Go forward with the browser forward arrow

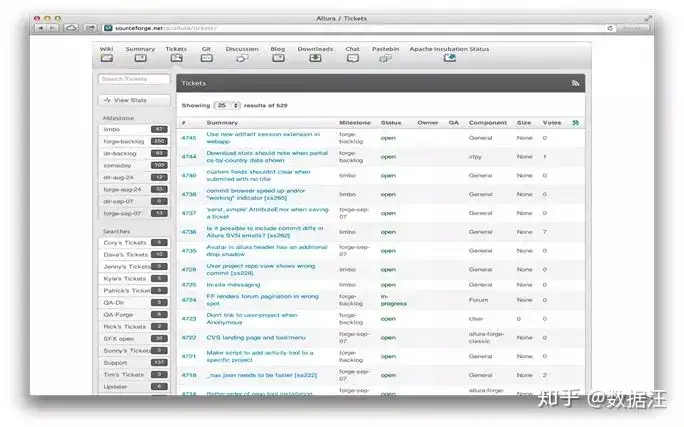point(52,28)
